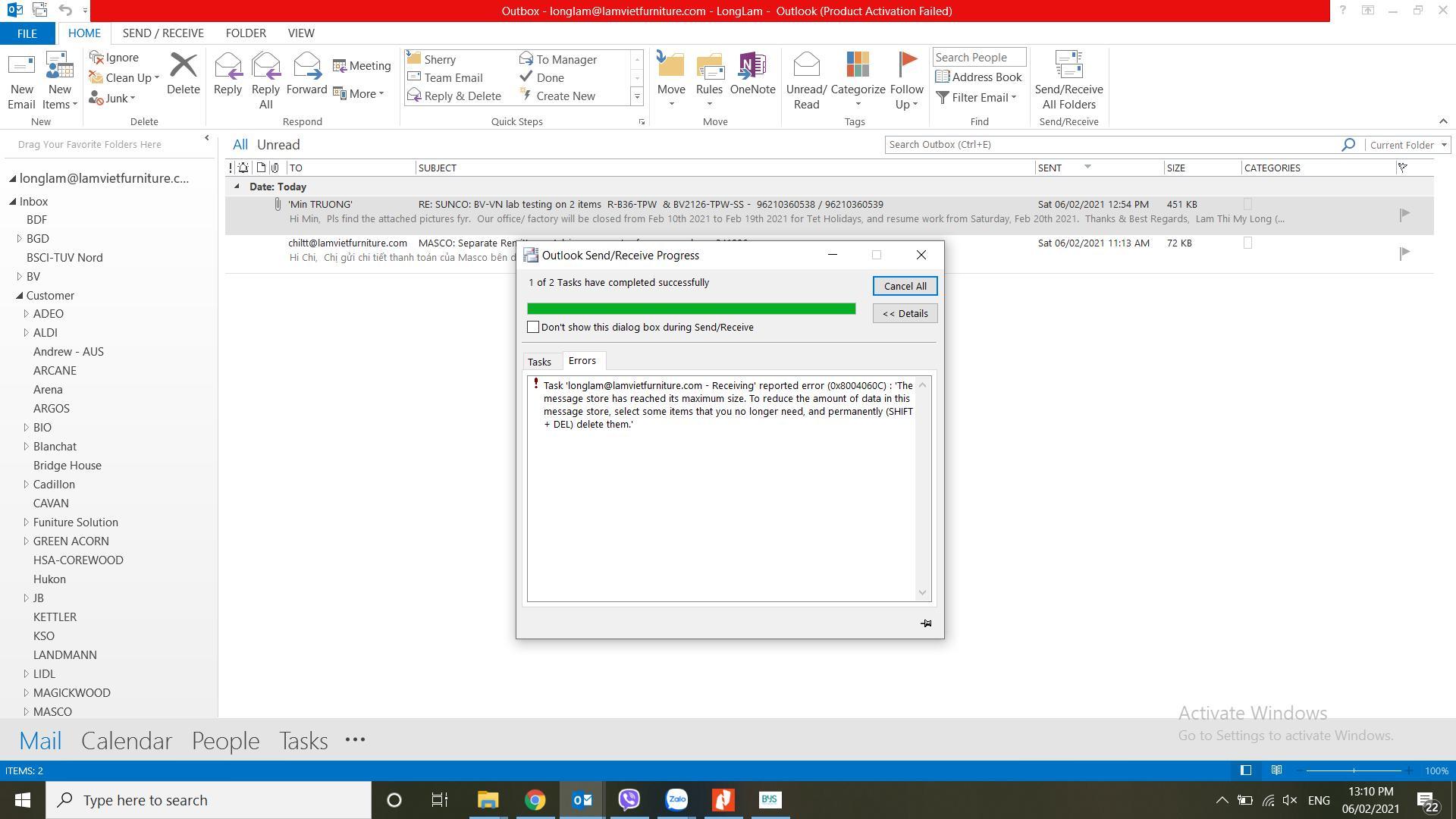Click the New Email icon

coord(21,81)
